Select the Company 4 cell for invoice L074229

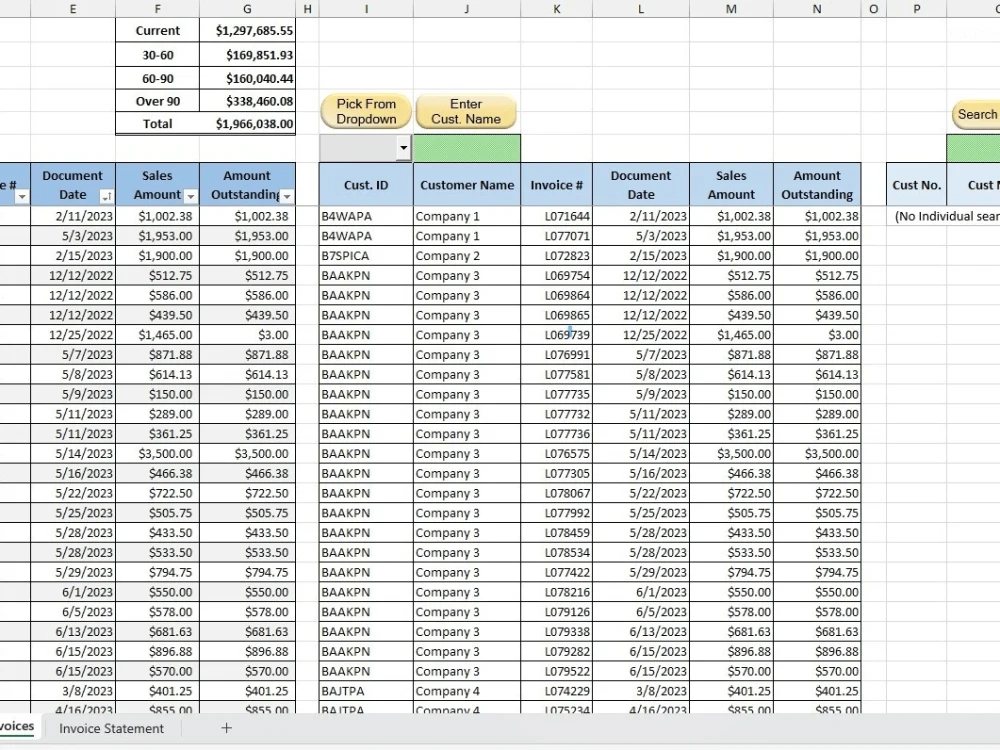(467, 691)
